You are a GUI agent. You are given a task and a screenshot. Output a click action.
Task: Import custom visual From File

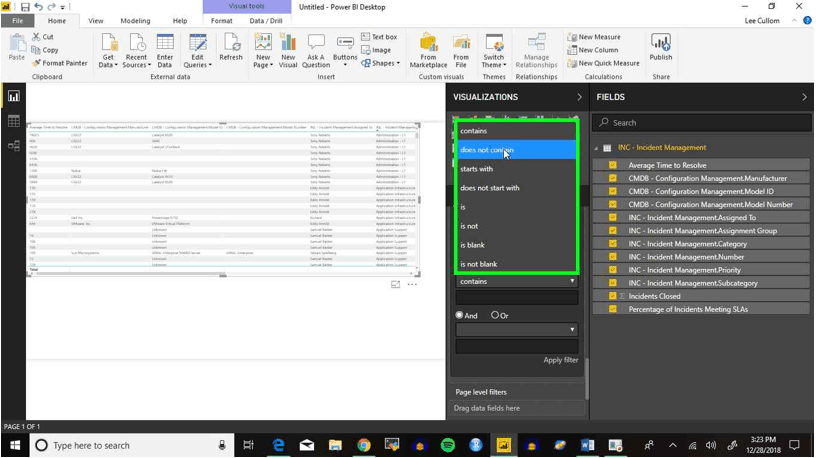click(x=461, y=50)
